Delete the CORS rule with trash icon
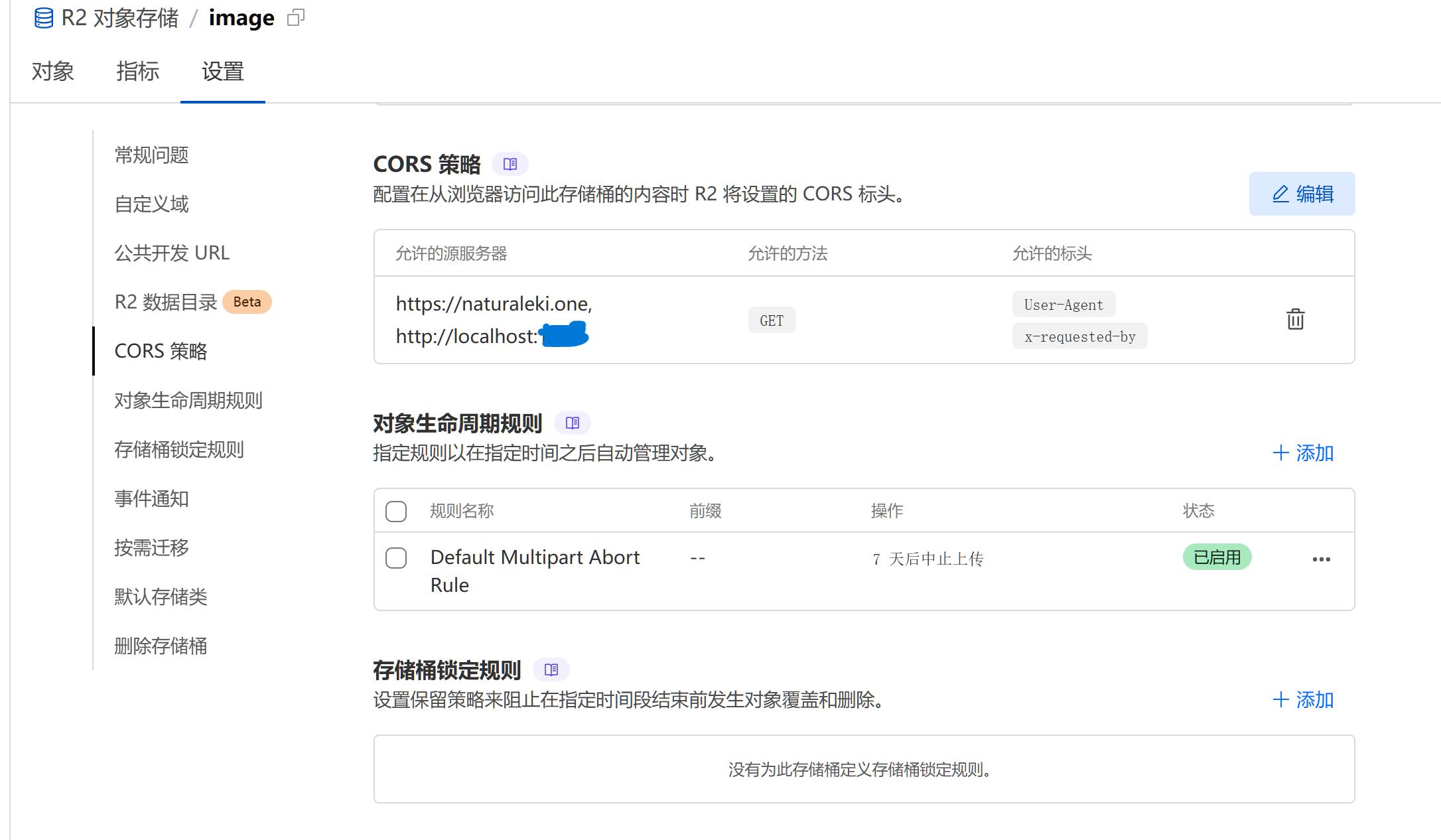The width and height of the screenshot is (1441, 840). [1295, 319]
